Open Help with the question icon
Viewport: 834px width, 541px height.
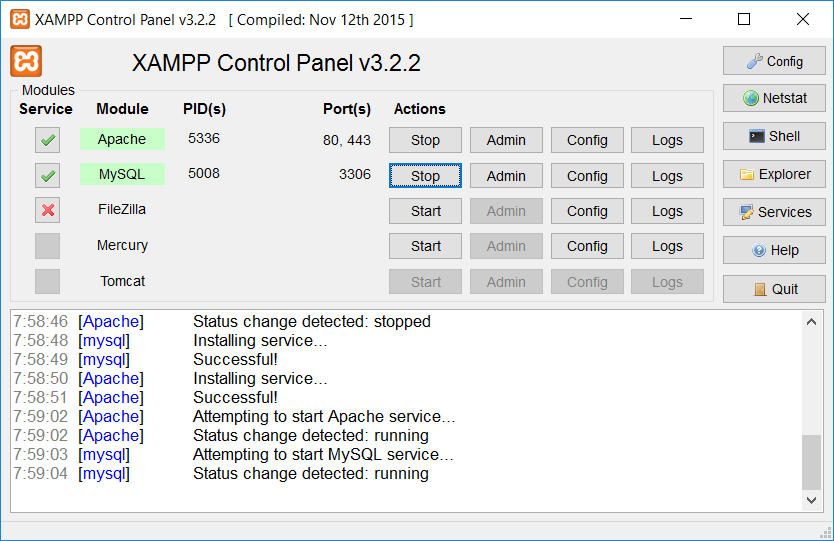click(x=774, y=250)
